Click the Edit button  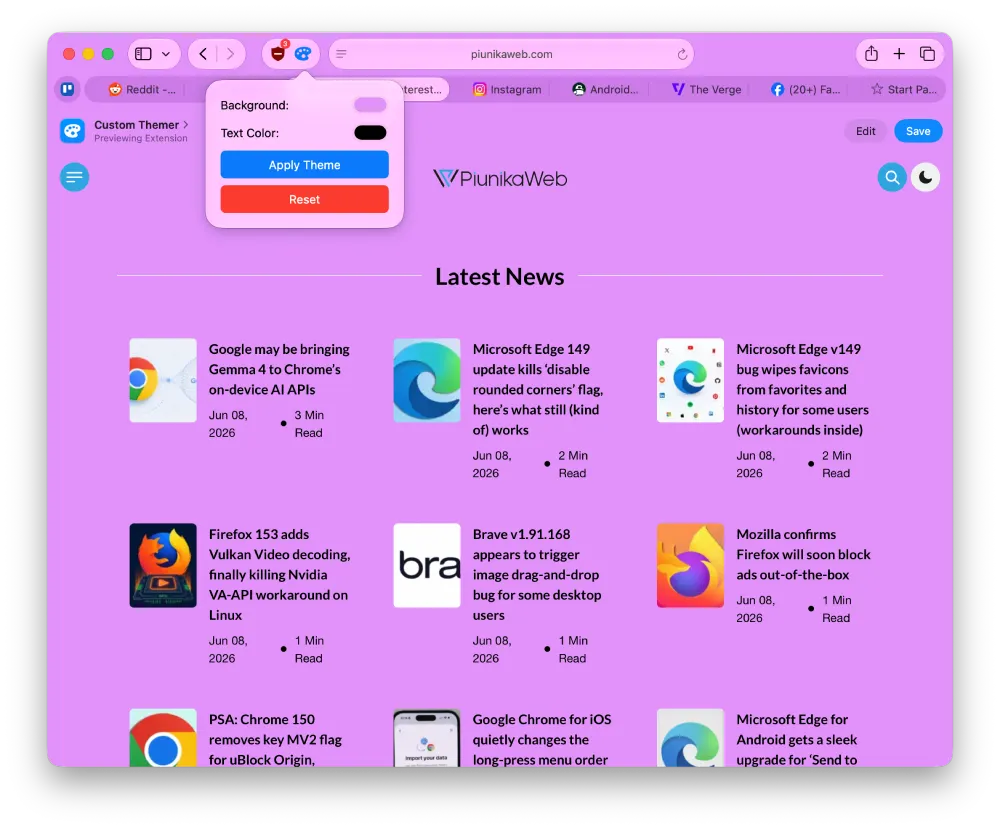865,131
